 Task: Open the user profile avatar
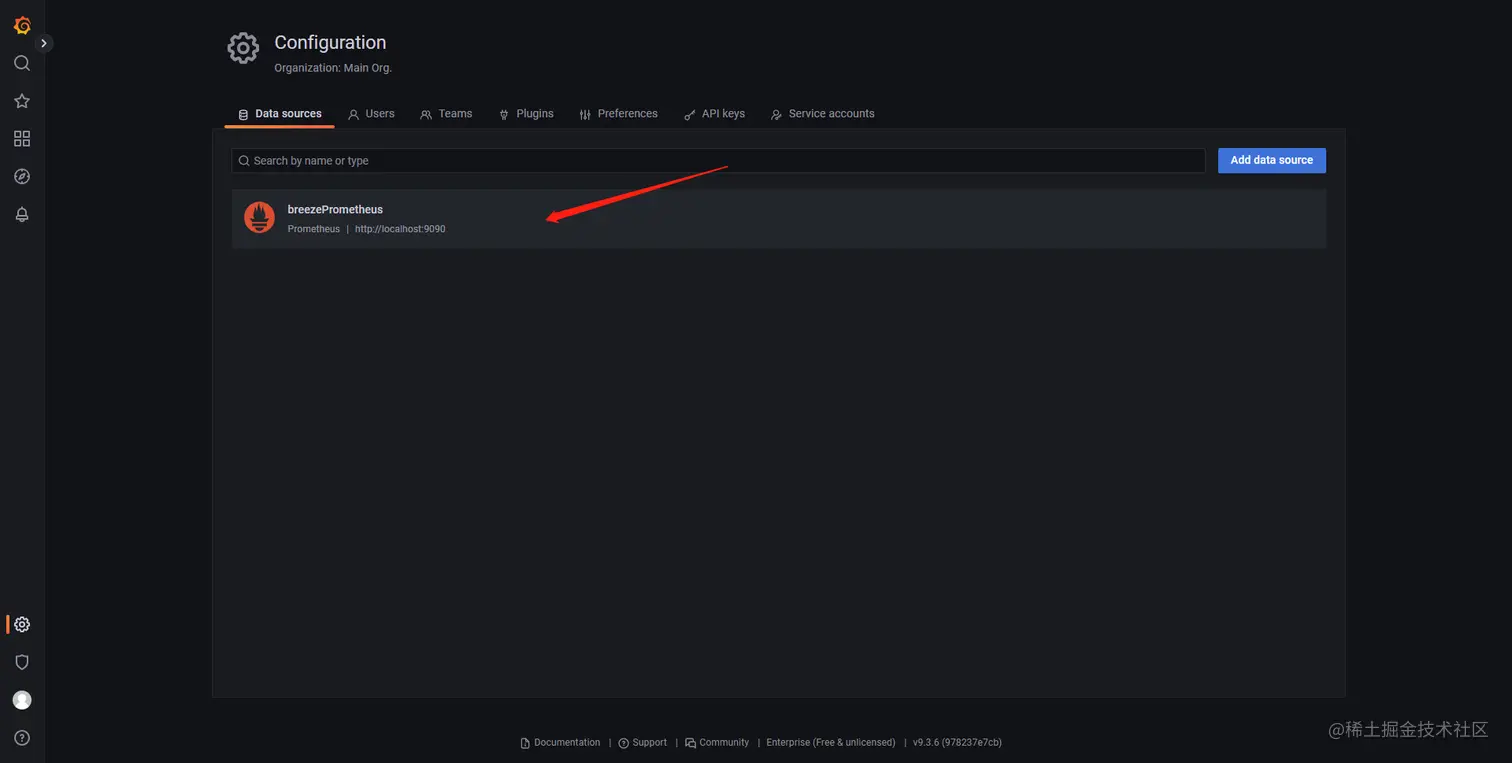coord(22,700)
